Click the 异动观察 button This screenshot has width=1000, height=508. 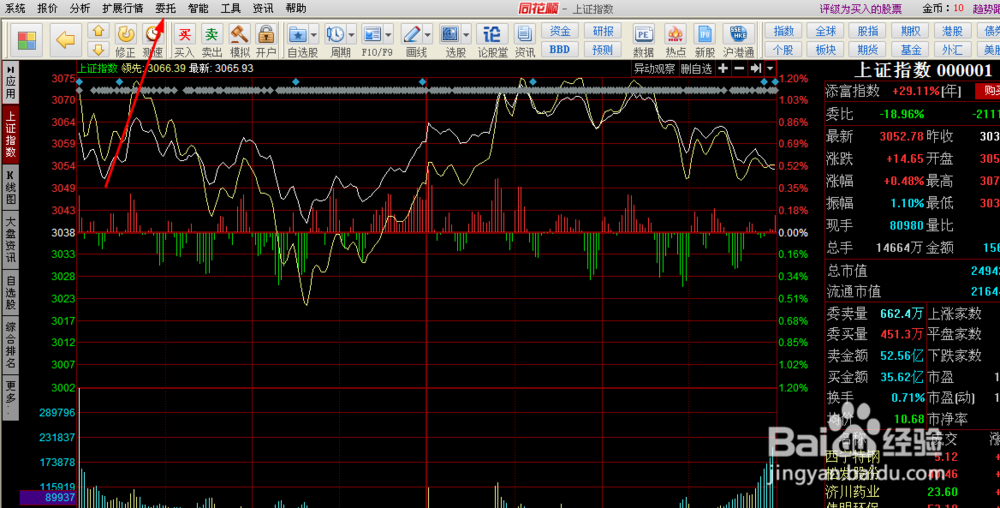point(654,68)
